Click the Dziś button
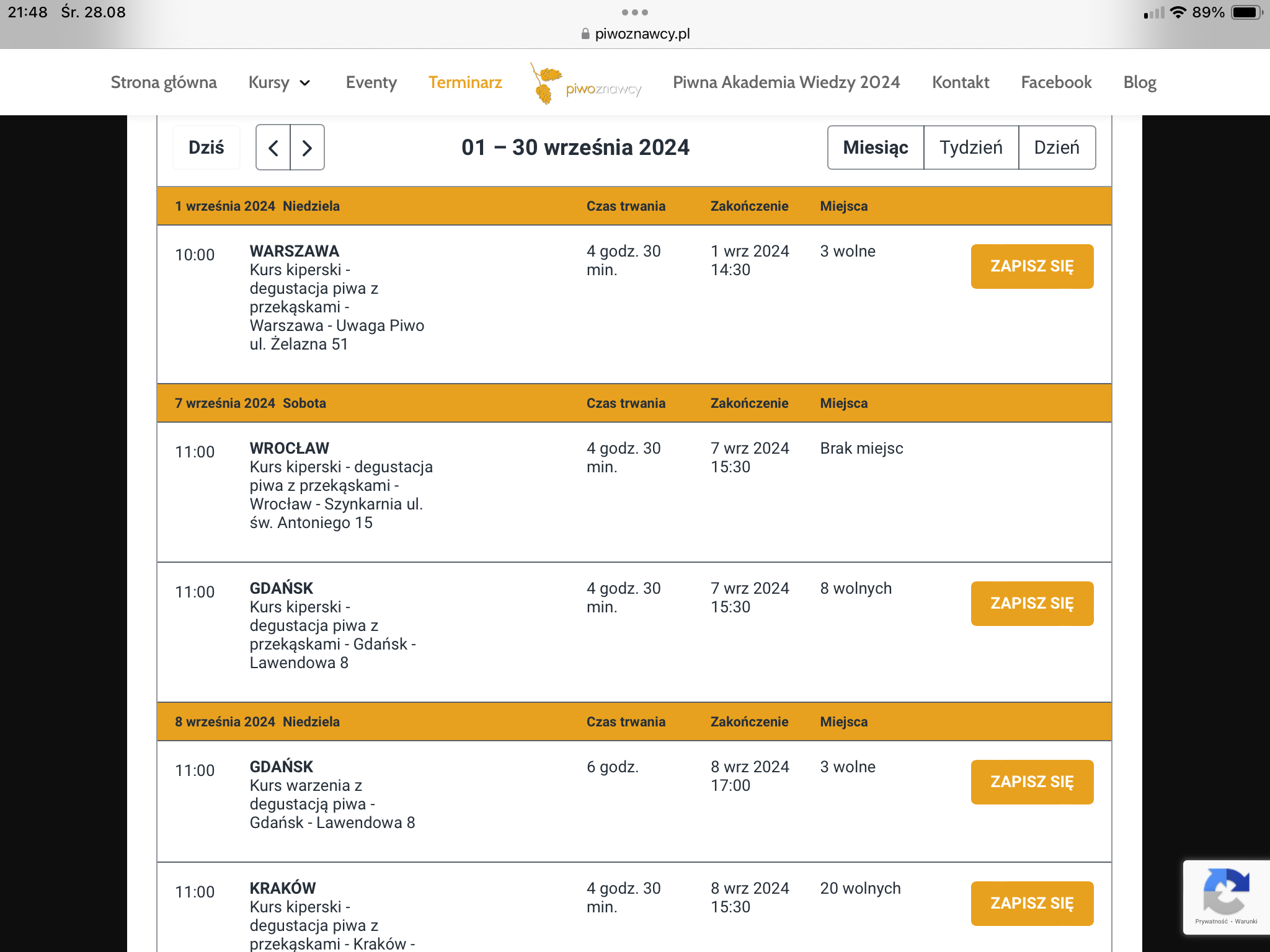1270x952 pixels. pyautogui.click(x=206, y=148)
